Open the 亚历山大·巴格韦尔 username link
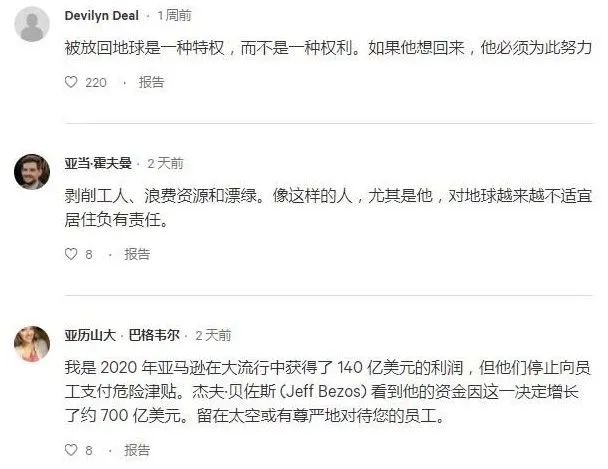Viewport: 608px width, 469px height. tap(122, 335)
